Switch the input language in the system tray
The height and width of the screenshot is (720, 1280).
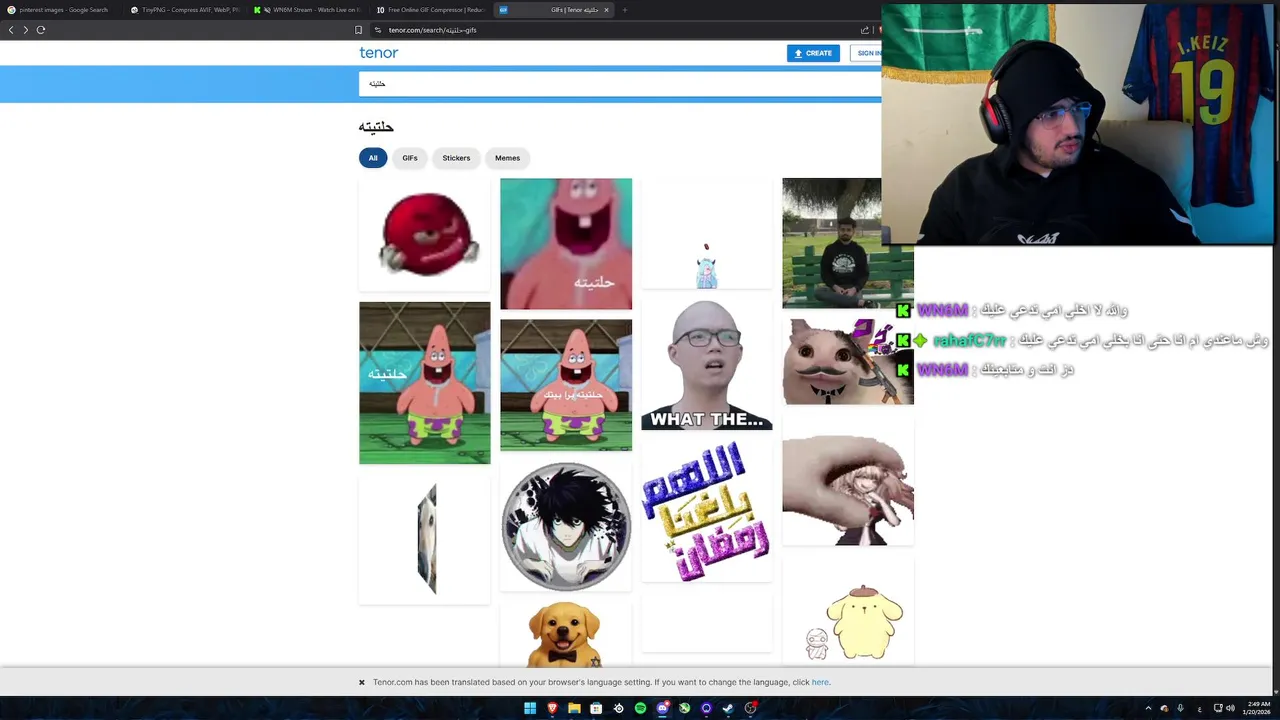1199,708
